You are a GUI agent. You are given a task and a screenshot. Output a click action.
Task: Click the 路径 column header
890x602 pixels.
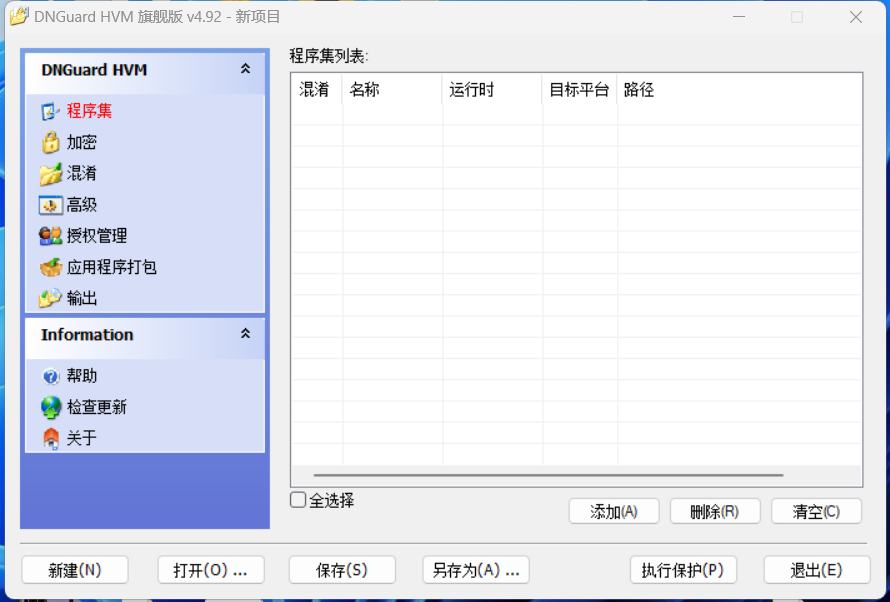740,90
